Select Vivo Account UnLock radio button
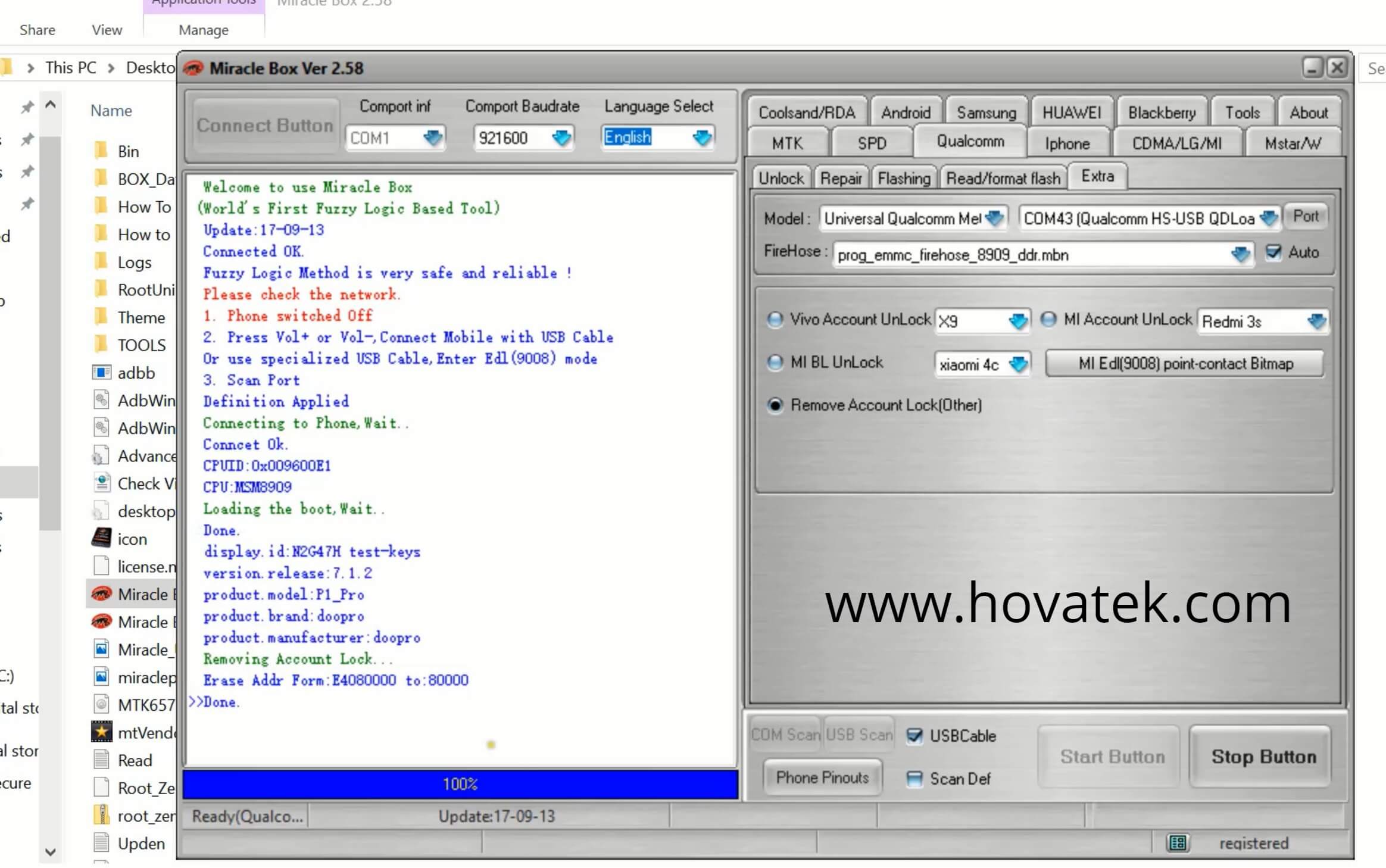The height and width of the screenshot is (868, 1386). 775,320
